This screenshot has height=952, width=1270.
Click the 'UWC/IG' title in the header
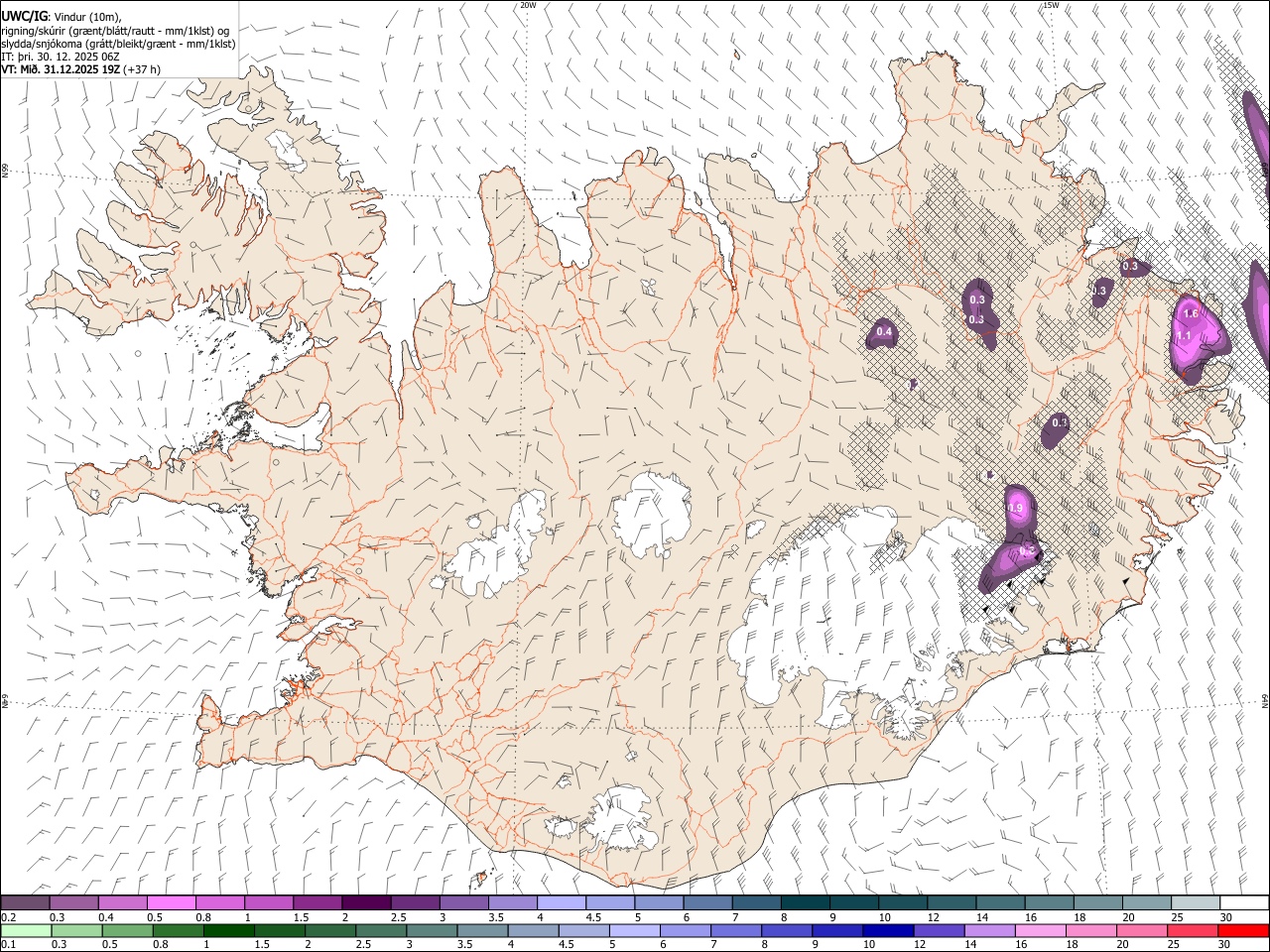[23, 16]
